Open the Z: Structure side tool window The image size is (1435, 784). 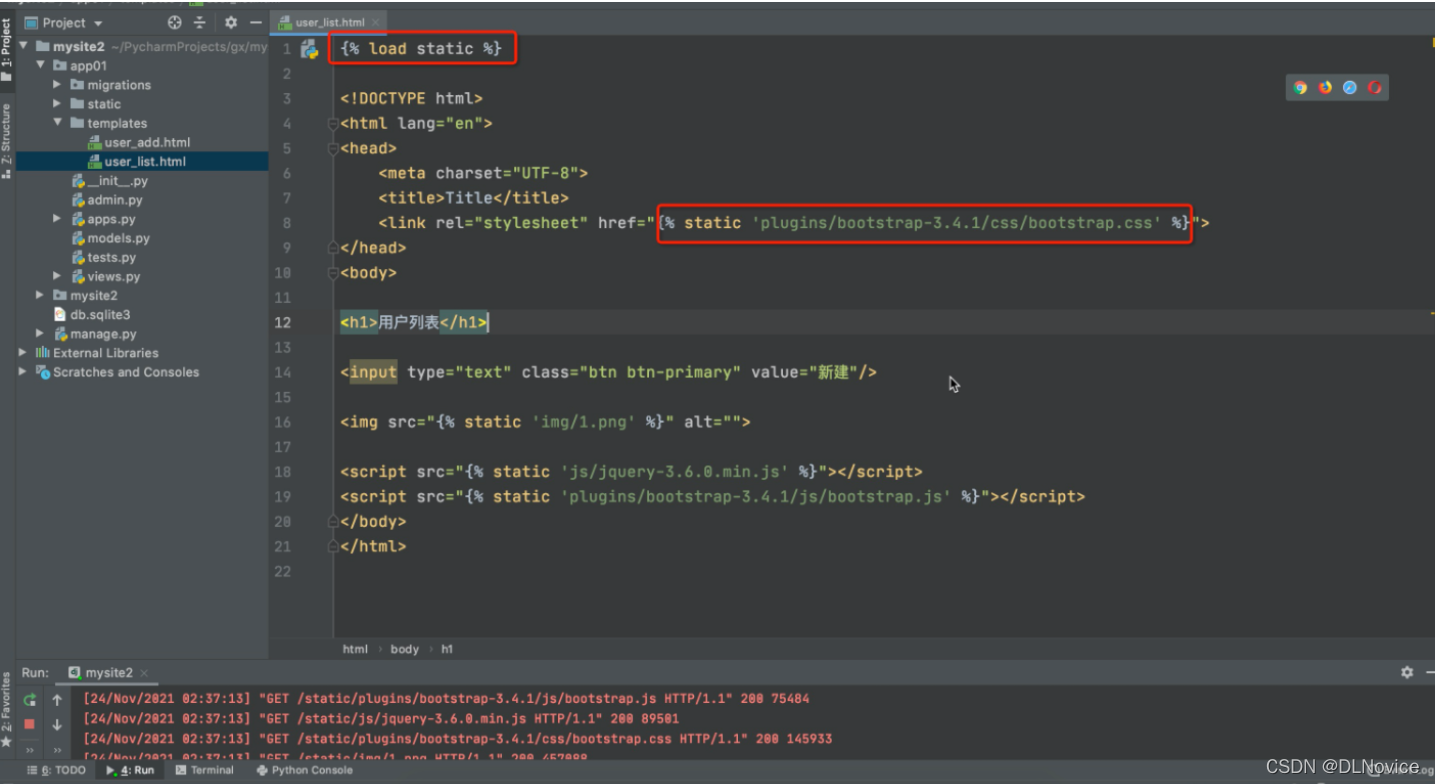[x=6, y=140]
